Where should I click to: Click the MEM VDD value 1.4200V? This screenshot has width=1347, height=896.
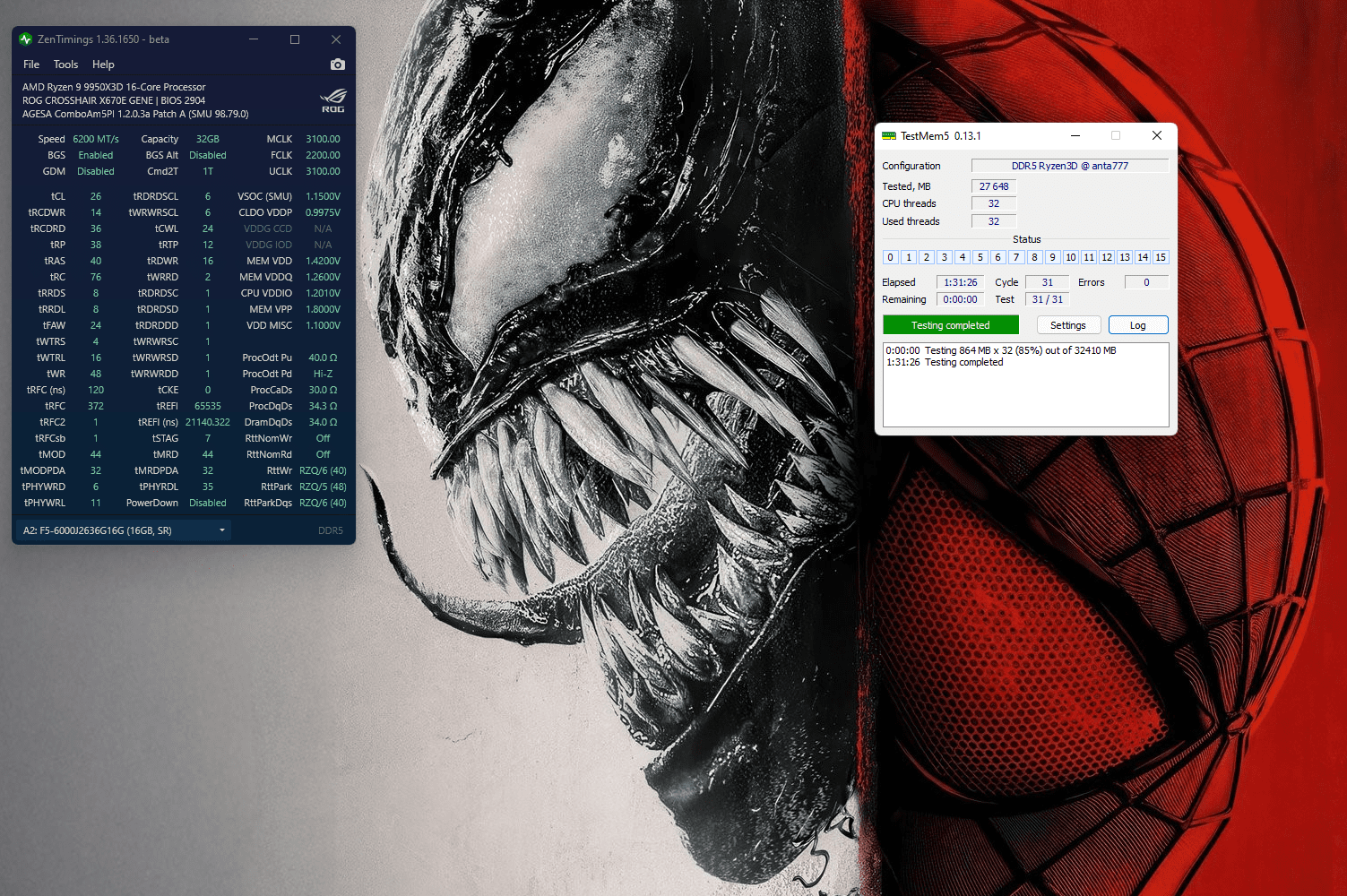click(323, 261)
